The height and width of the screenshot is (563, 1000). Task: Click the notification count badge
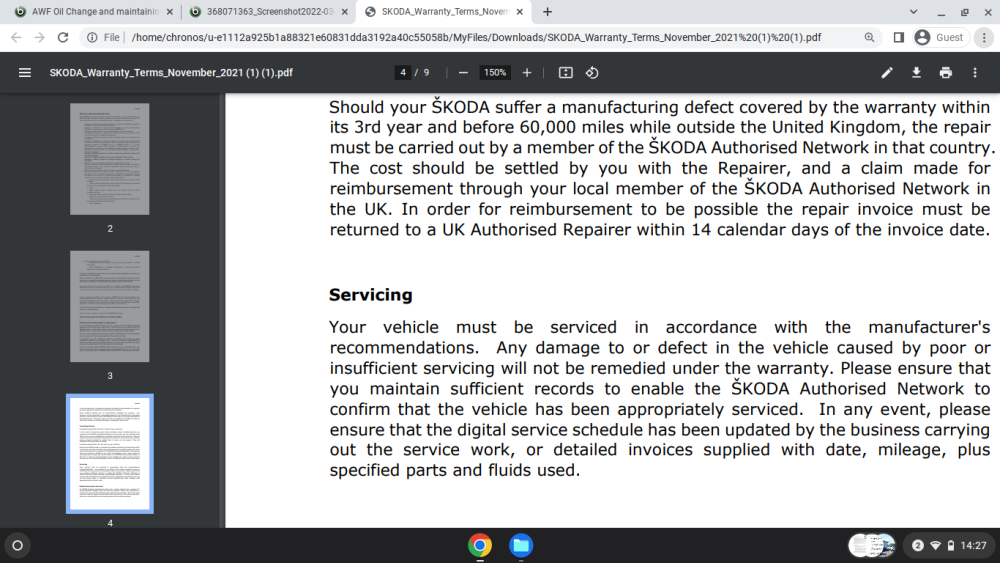(x=918, y=545)
